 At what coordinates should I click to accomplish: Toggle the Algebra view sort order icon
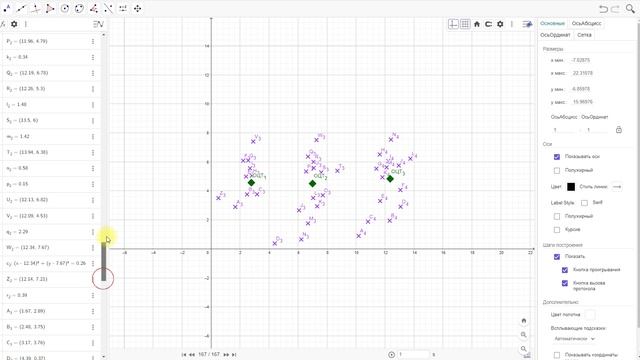[x=98, y=24]
